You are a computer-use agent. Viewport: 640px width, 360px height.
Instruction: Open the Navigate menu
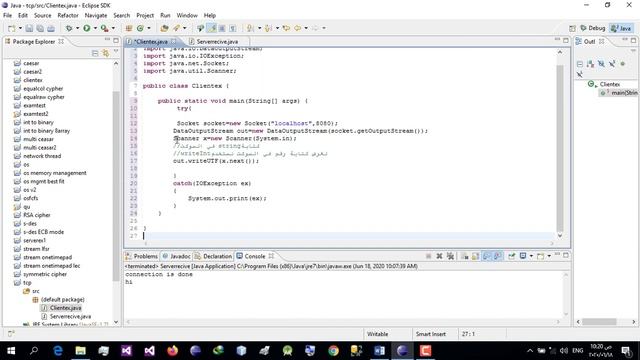pyautogui.click(x=96, y=16)
